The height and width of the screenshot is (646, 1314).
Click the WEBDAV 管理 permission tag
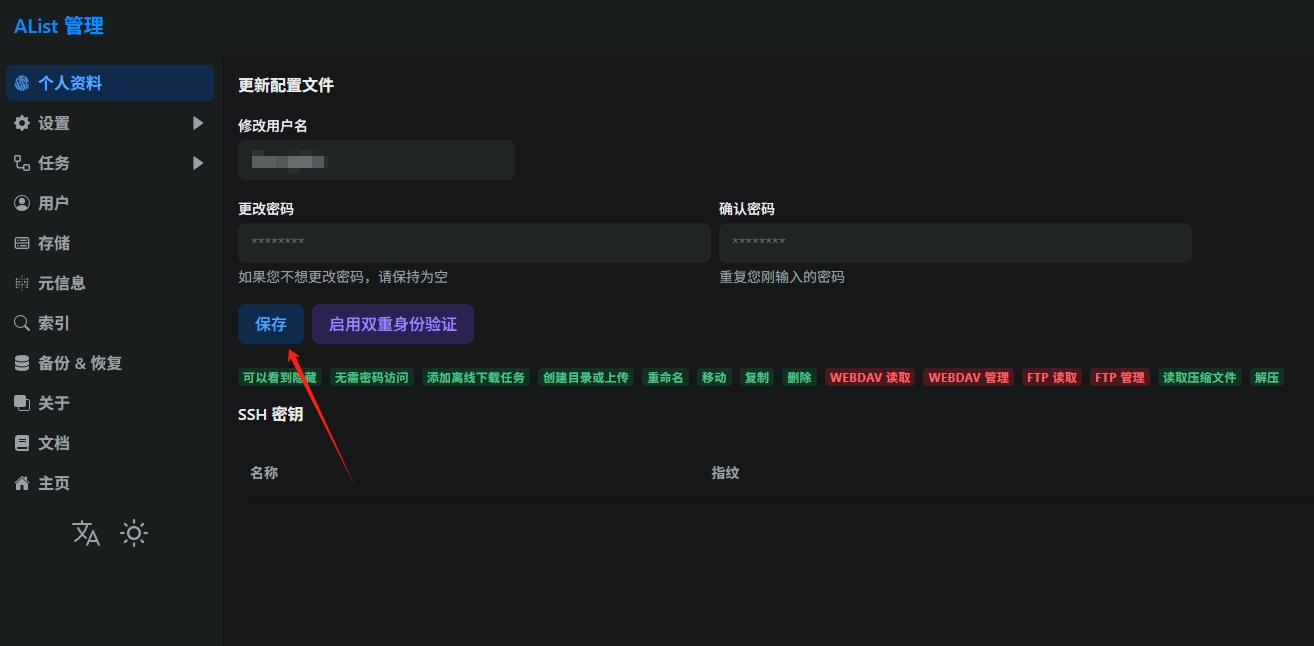(969, 378)
